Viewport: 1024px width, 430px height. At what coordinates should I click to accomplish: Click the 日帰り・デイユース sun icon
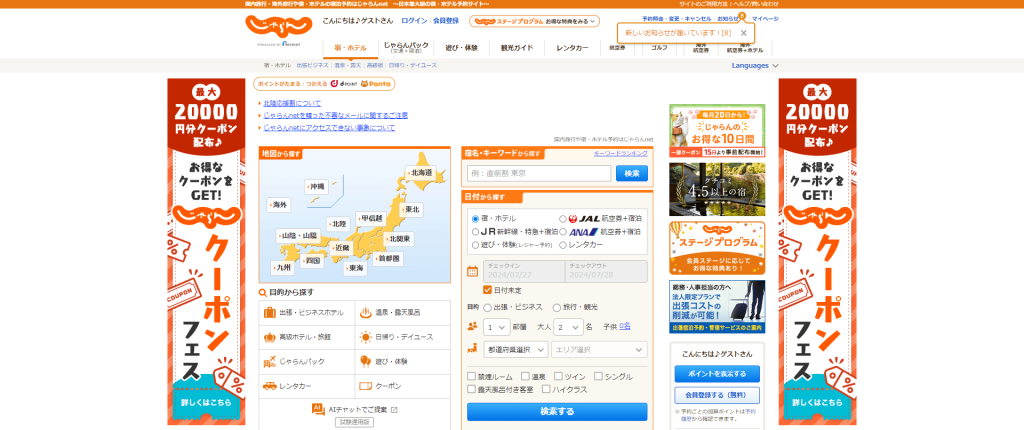point(365,337)
